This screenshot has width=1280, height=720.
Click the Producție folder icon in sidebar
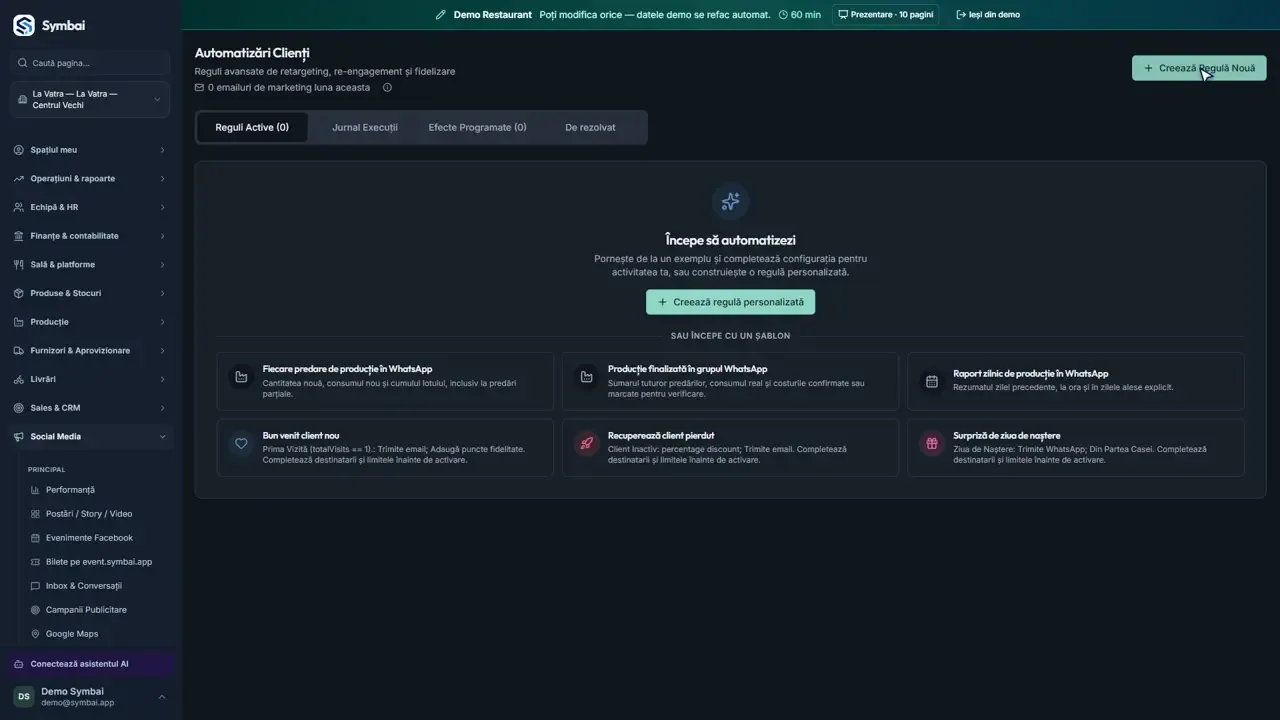pyautogui.click(x=19, y=322)
